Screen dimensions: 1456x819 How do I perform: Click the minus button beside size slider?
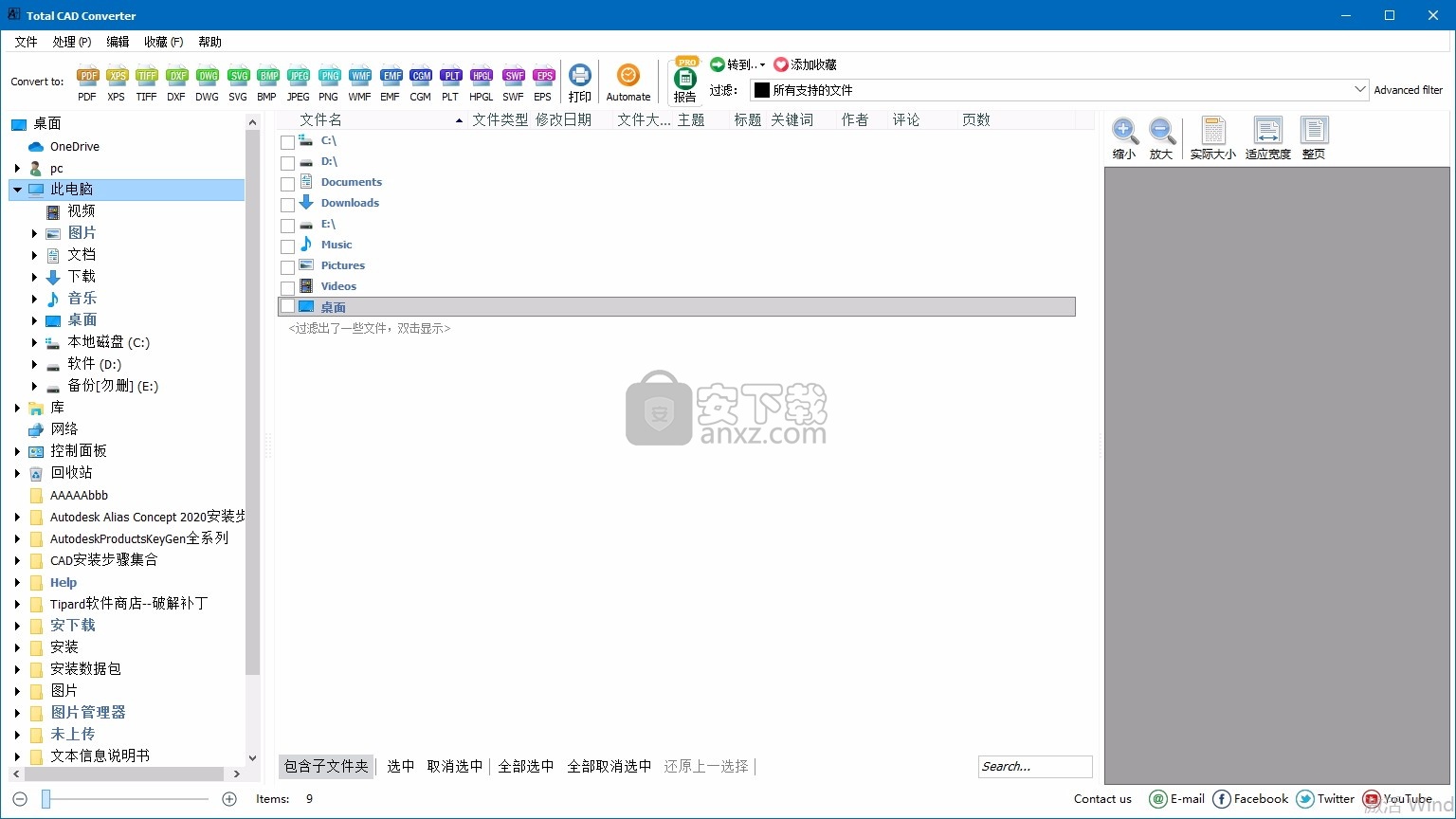pyautogui.click(x=20, y=799)
